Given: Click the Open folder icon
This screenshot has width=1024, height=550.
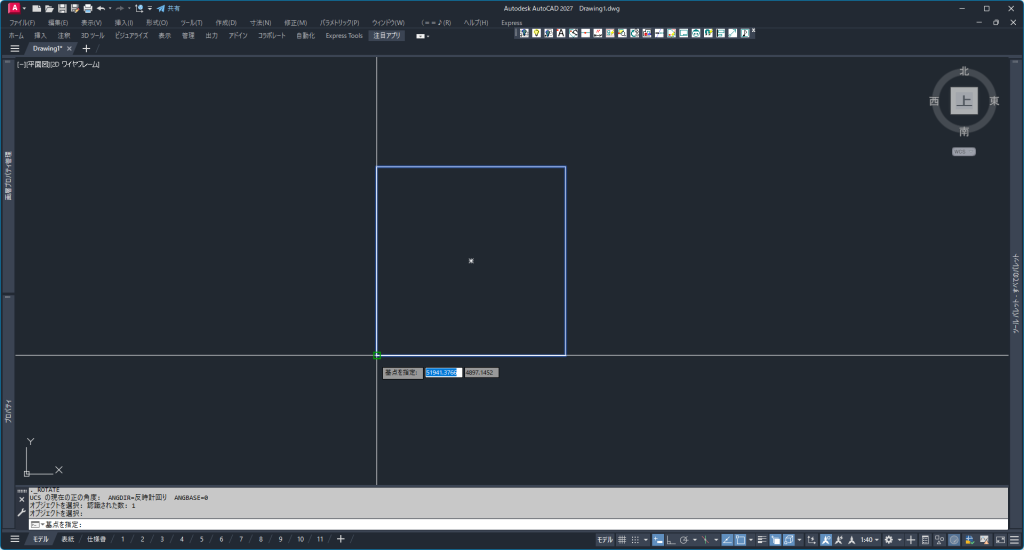Looking at the screenshot, I should (49, 8).
